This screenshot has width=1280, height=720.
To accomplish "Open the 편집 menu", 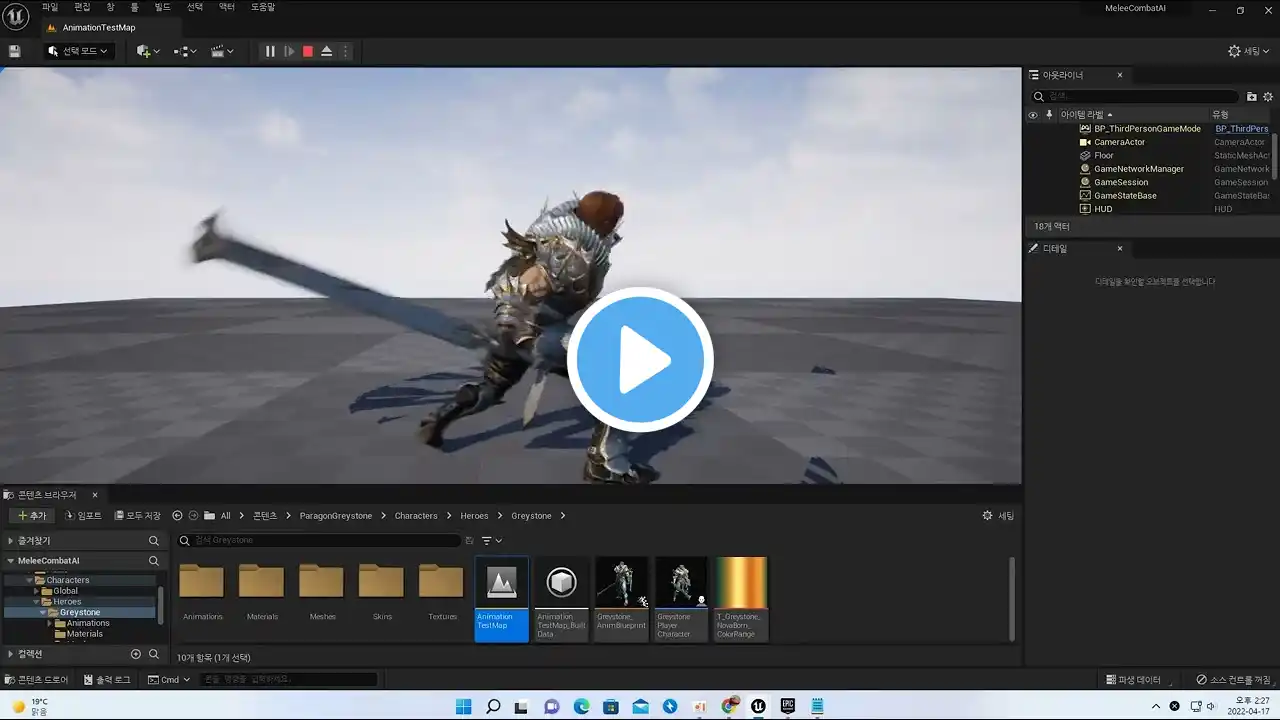I will click(x=82, y=7).
